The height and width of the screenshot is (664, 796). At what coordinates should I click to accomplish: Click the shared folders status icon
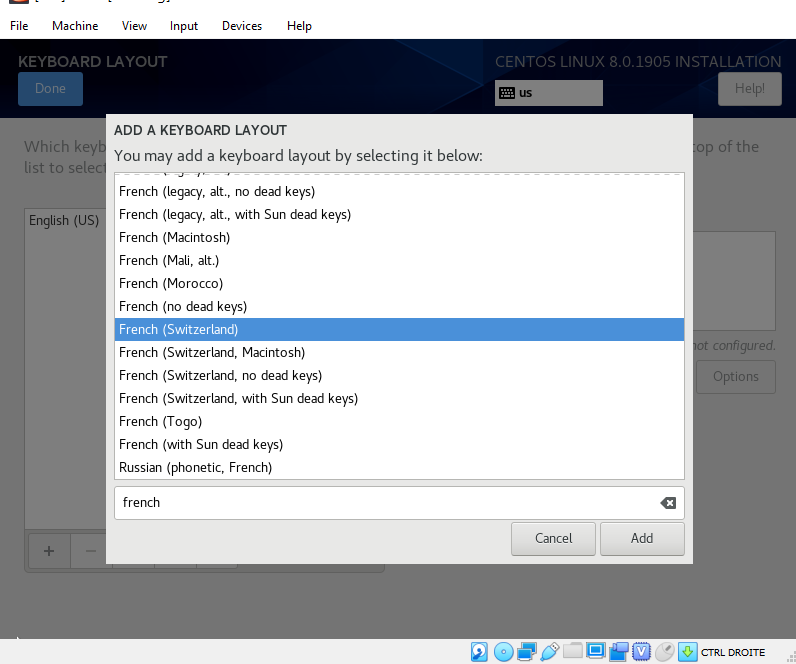[572, 652]
